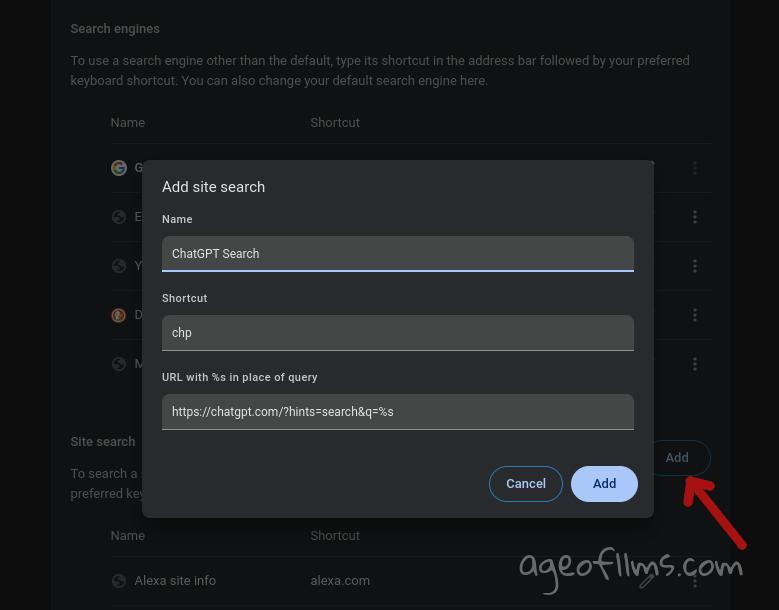Click the Add button in the dialog
This screenshot has width=779, height=610.
click(604, 483)
